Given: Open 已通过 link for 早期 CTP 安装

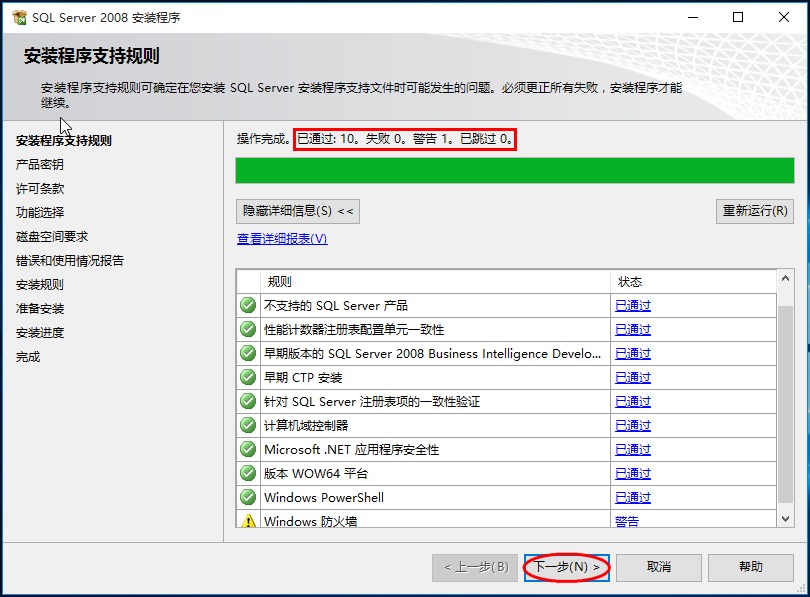Looking at the screenshot, I should pyautogui.click(x=633, y=378).
